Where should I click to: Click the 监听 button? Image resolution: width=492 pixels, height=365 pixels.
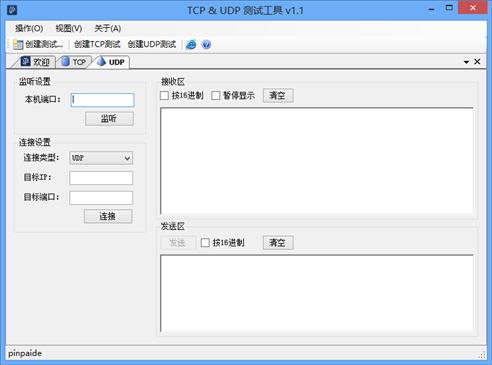(109, 119)
